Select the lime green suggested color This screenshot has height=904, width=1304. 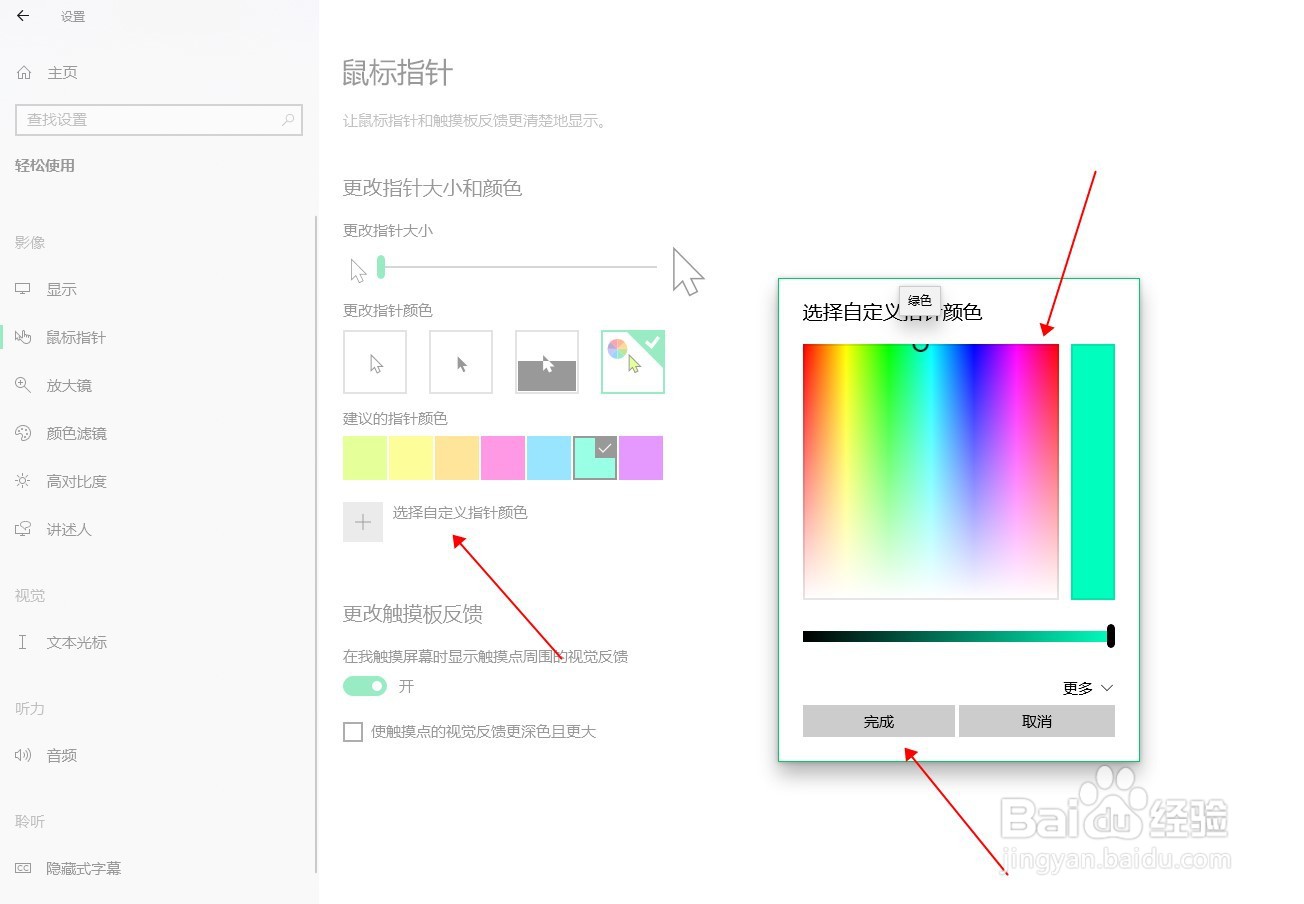pos(365,458)
